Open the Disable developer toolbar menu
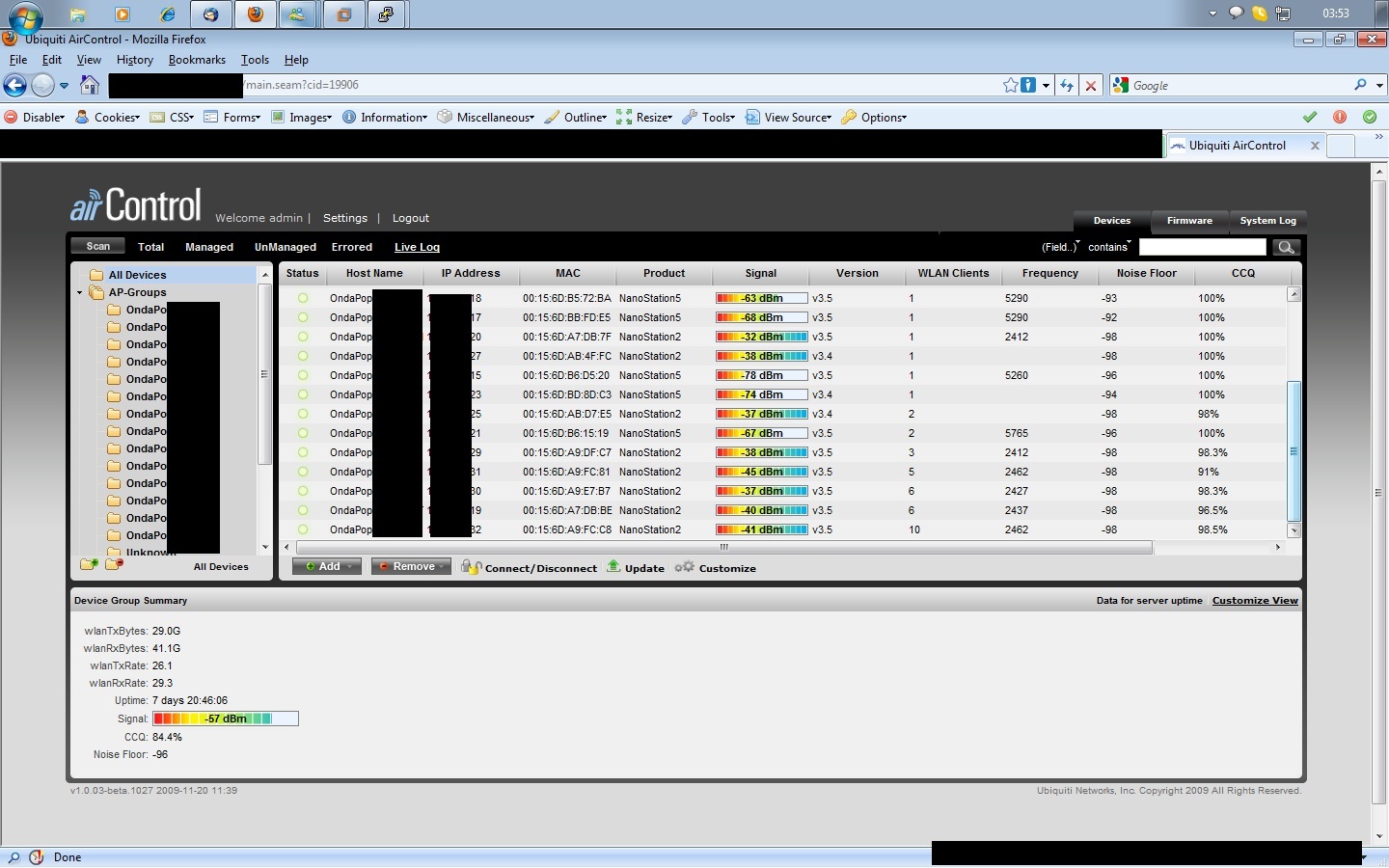The image size is (1389, 868). [36, 117]
